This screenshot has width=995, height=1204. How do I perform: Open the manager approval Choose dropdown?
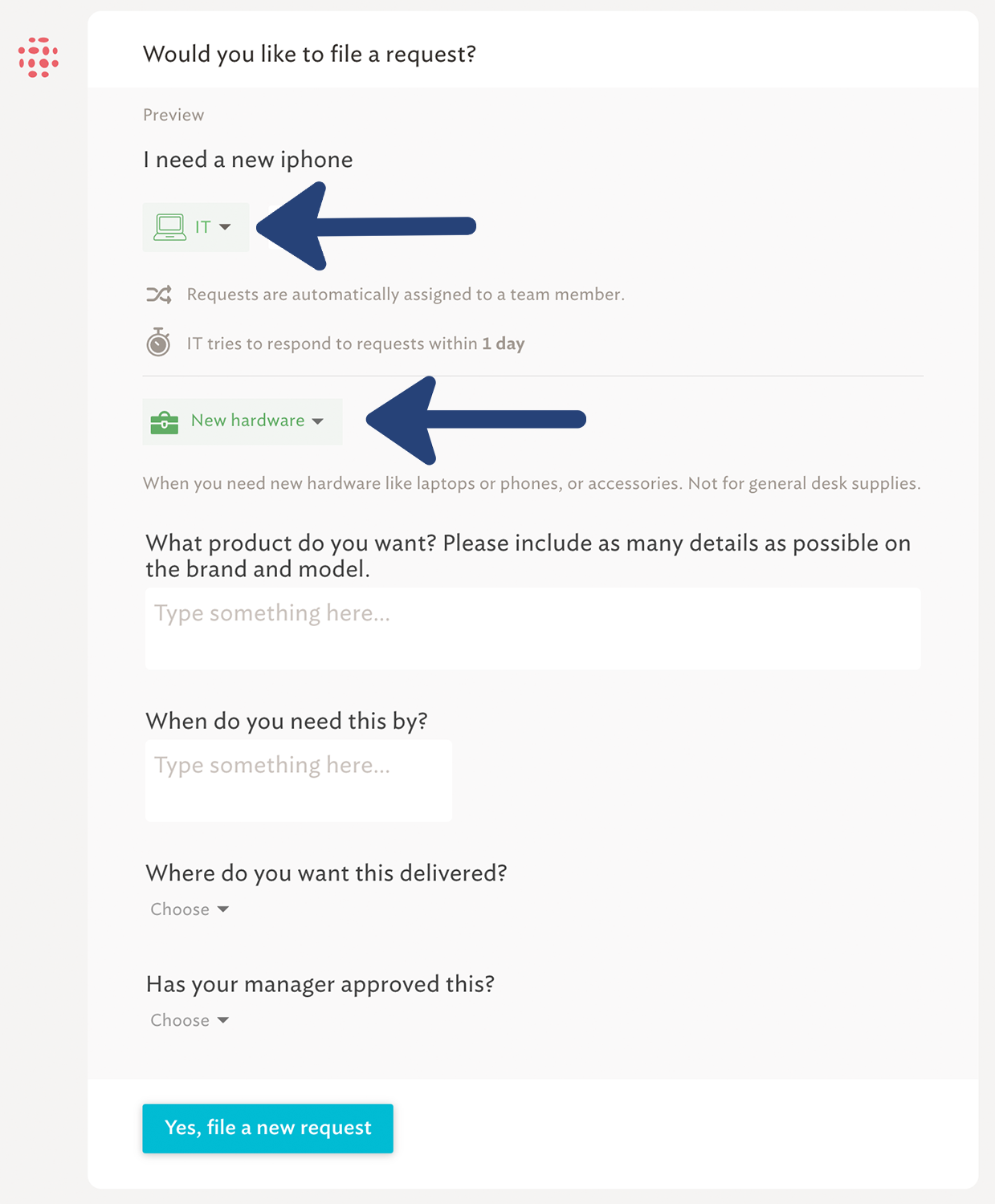coord(190,1020)
